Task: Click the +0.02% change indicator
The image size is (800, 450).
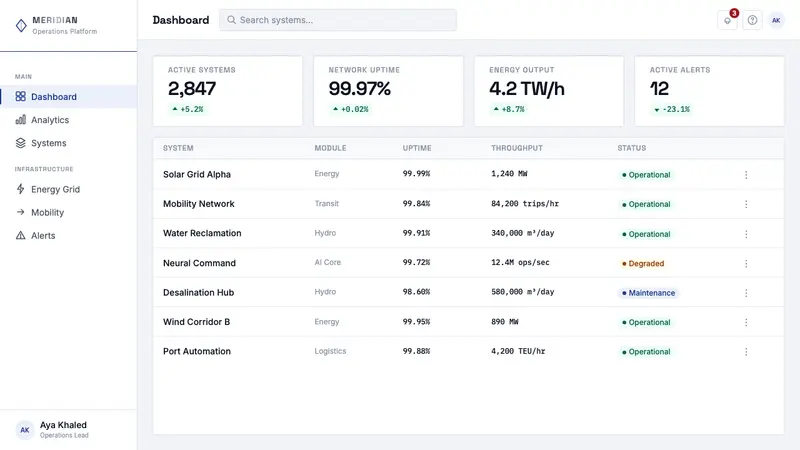Action: pyautogui.click(x=351, y=109)
